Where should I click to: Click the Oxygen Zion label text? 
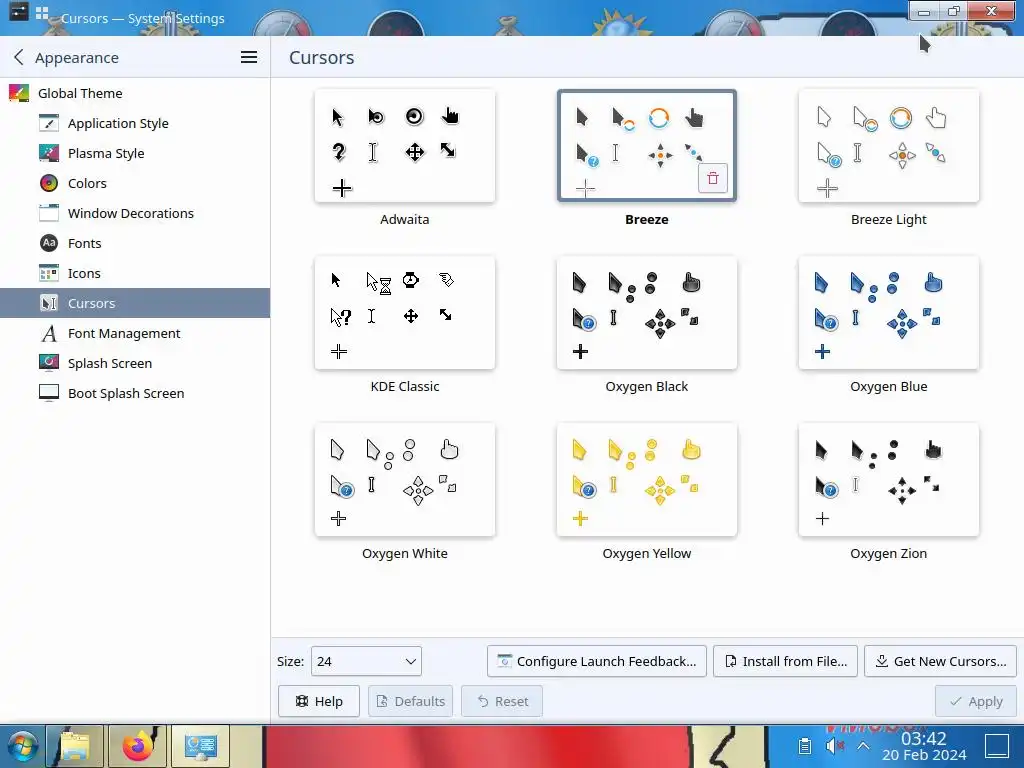coord(889,553)
